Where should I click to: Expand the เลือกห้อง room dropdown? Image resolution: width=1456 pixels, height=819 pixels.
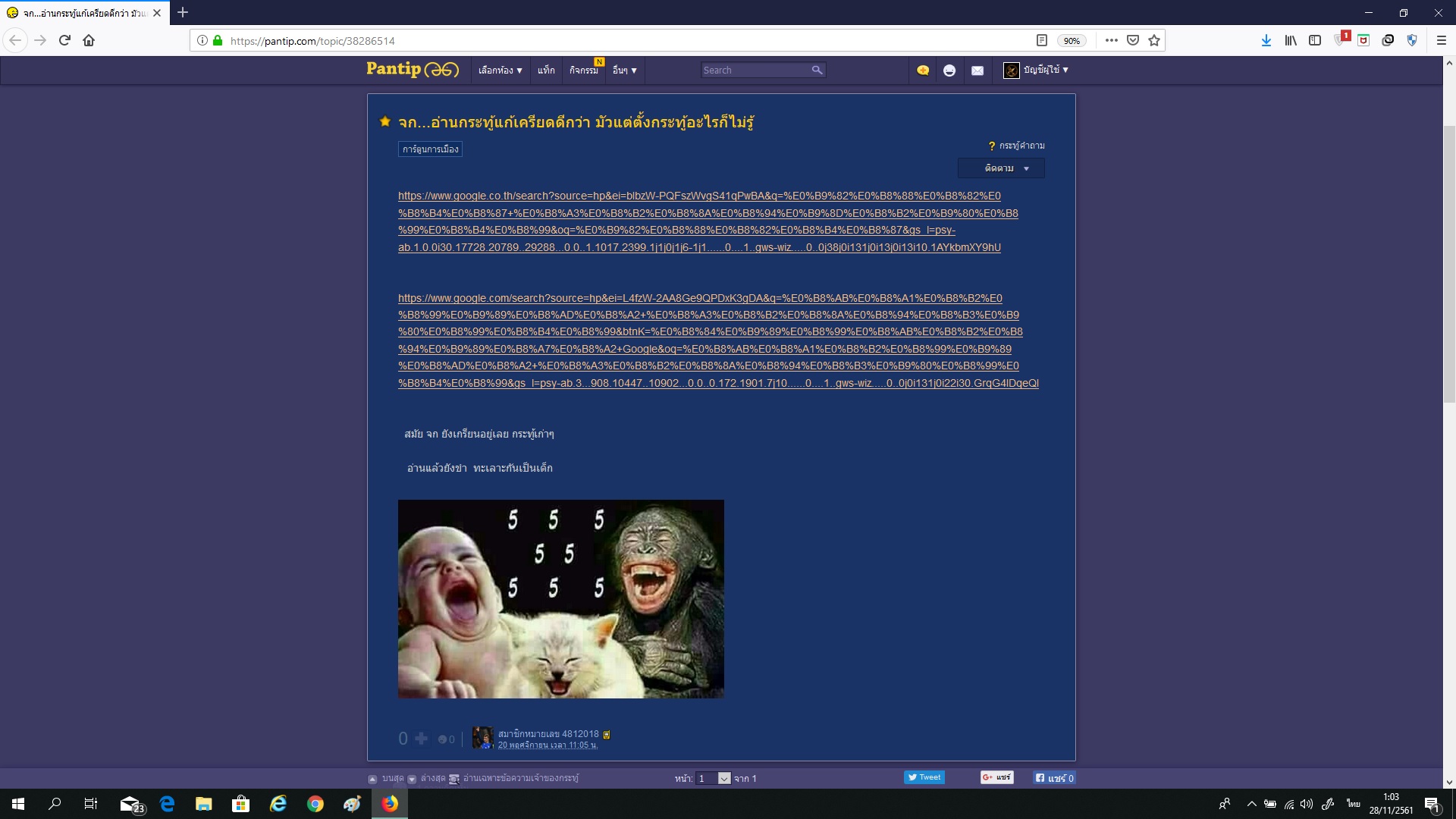pyautogui.click(x=500, y=70)
